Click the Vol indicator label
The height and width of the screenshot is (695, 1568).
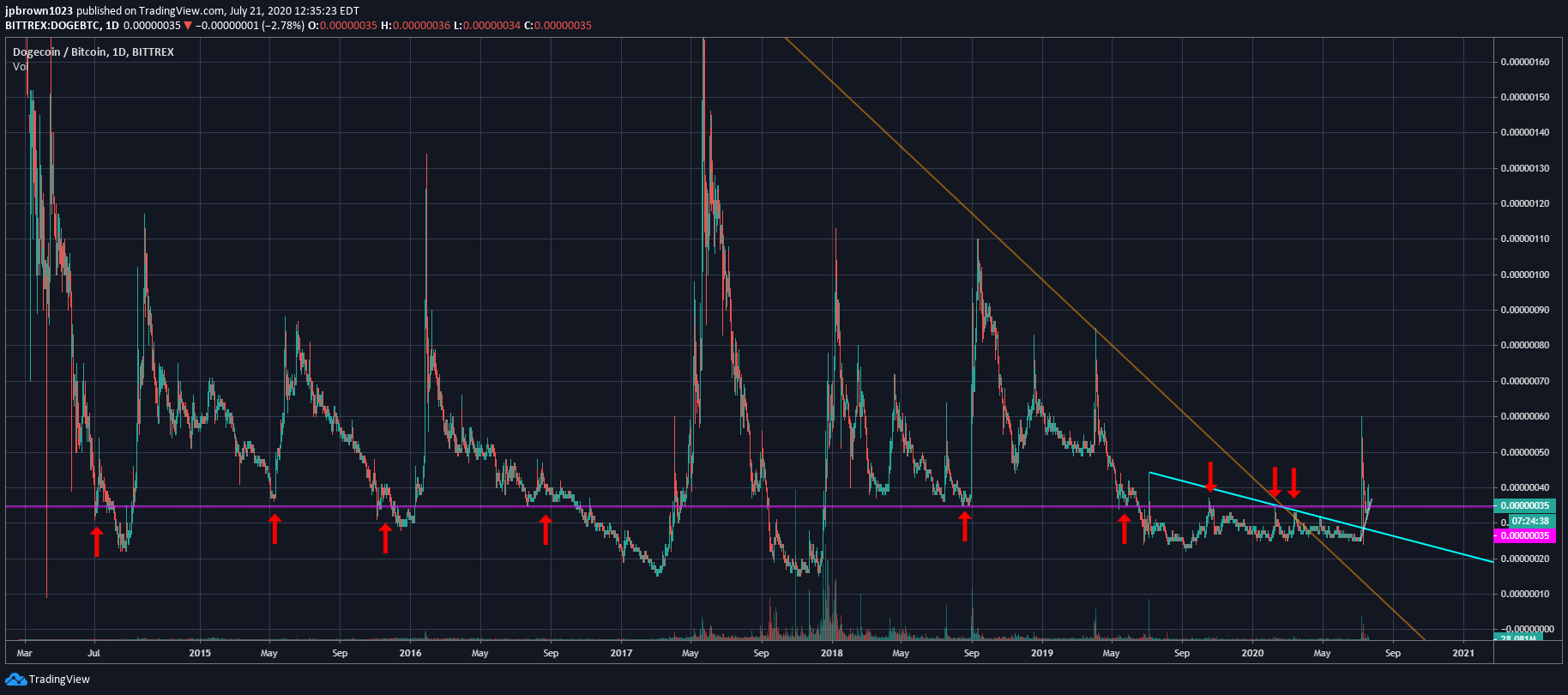(20, 67)
